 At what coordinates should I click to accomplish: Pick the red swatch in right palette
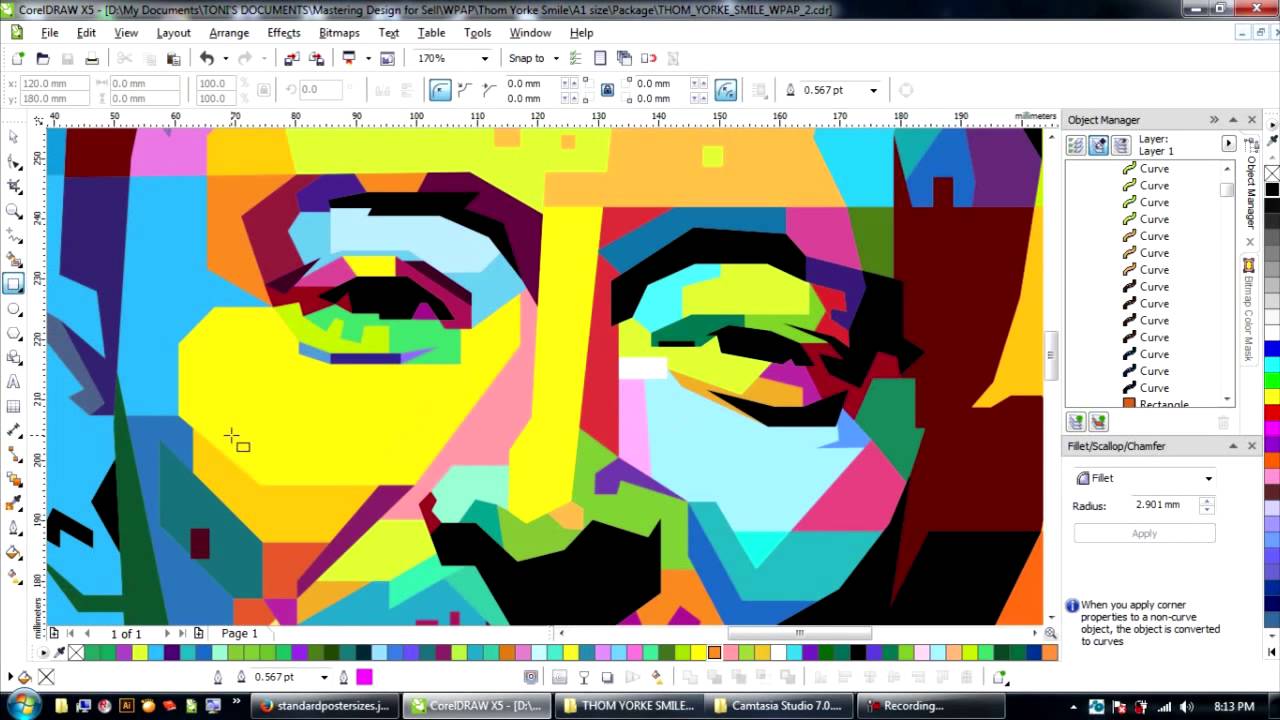(x=1272, y=413)
